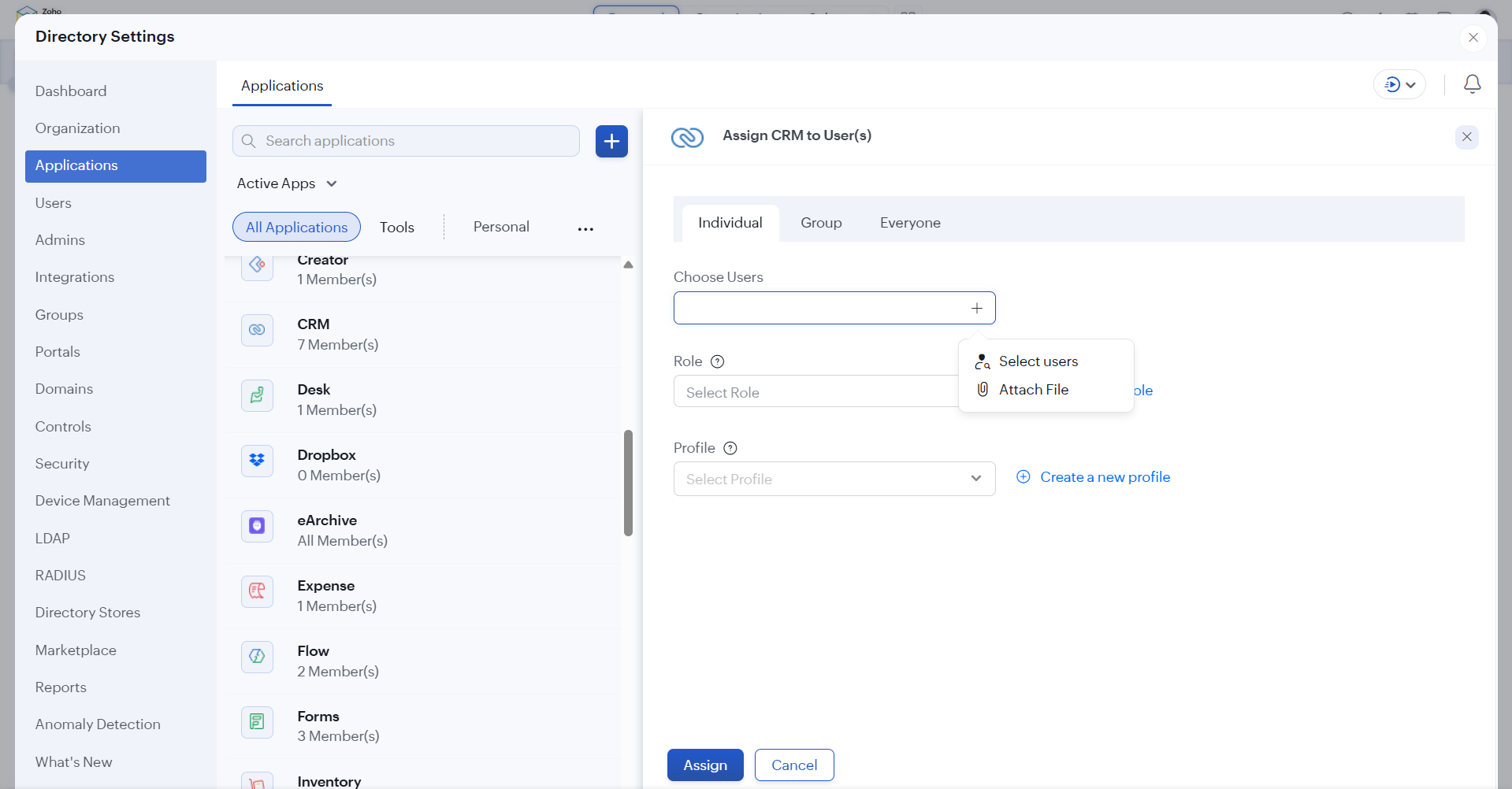This screenshot has width=1512, height=789.
Task: Click the Desk app icon in list
Action: [x=257, y=395]
